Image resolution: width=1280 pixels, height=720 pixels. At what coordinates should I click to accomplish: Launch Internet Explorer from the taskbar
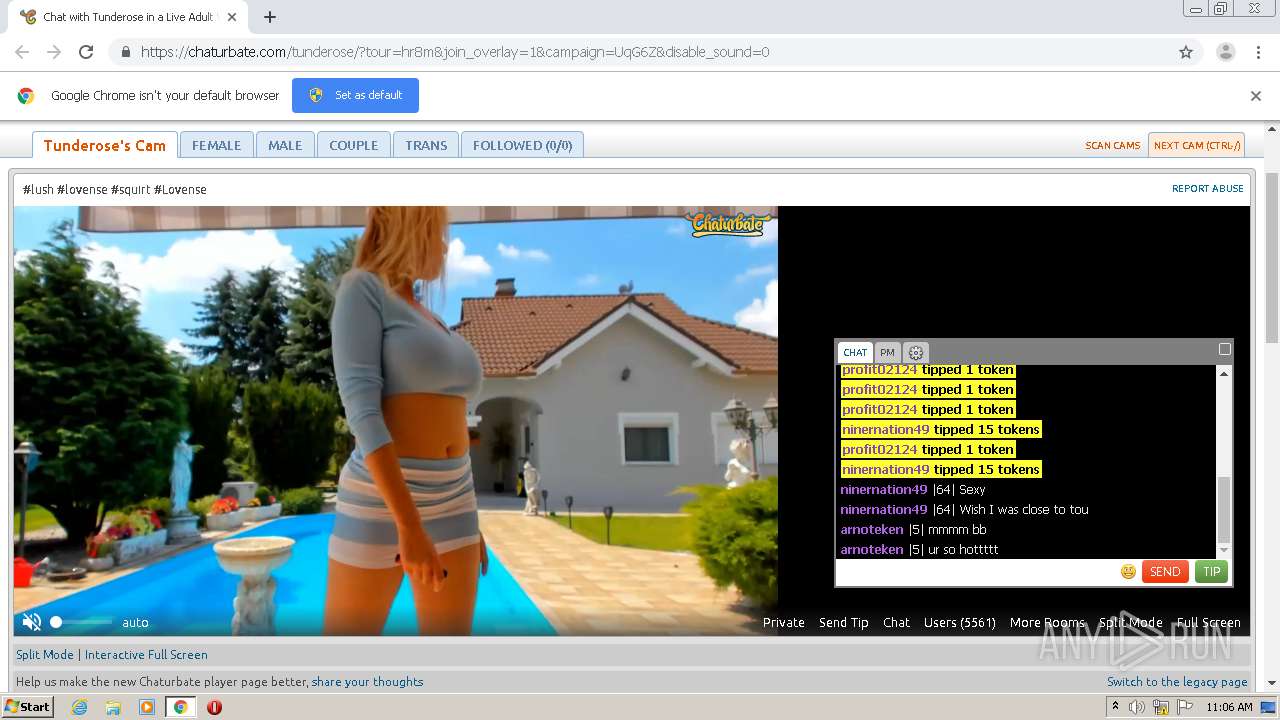click(79, 707)
